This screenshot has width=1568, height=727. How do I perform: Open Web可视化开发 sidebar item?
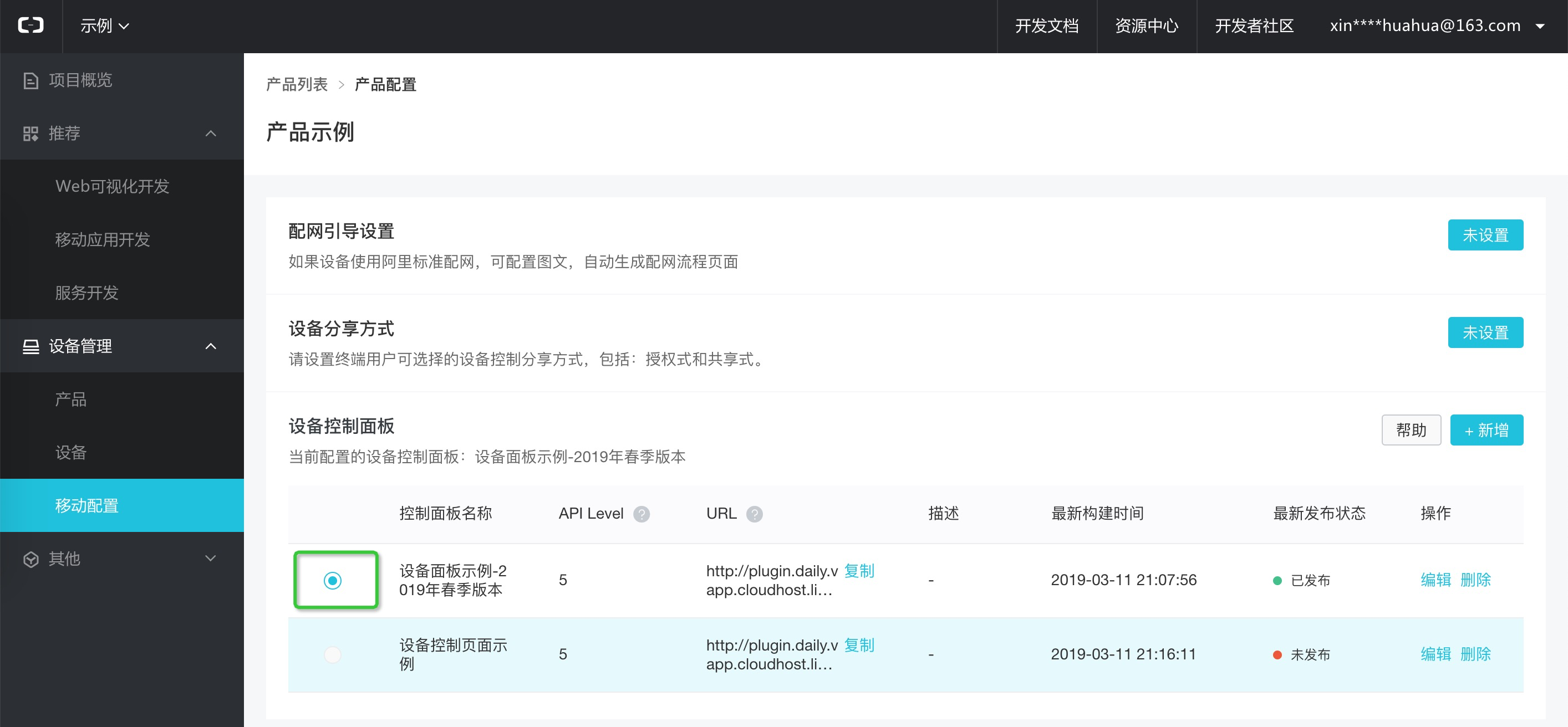pyautogui.click(x=122, y=186)
